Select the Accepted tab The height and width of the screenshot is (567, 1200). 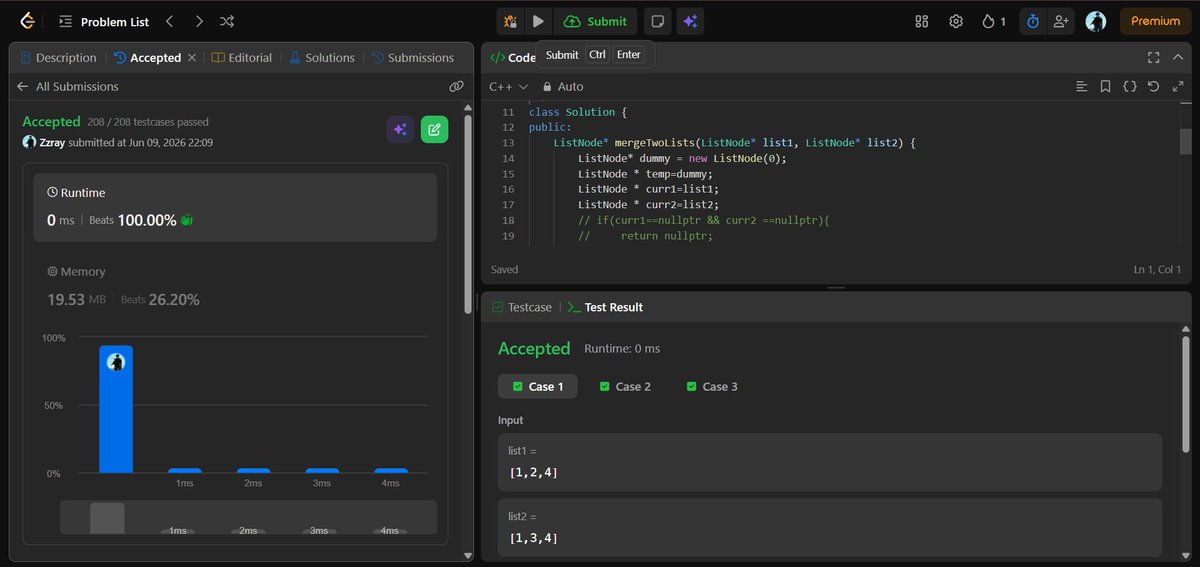point(147,58)
